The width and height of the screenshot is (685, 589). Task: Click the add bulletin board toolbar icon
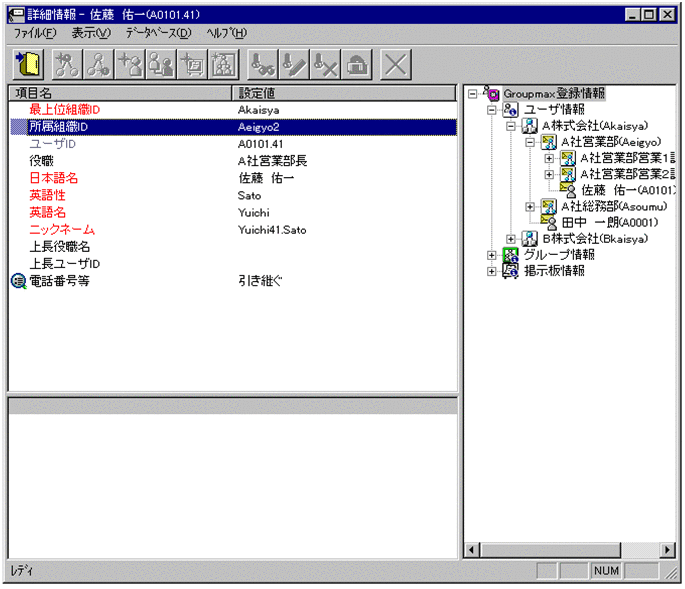coord(193,65)
